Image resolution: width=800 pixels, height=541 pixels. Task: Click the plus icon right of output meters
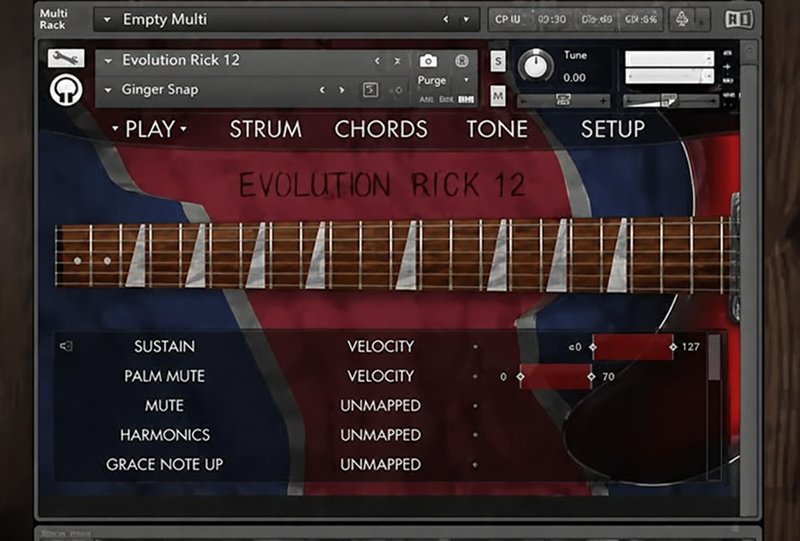tap(727, 66)
